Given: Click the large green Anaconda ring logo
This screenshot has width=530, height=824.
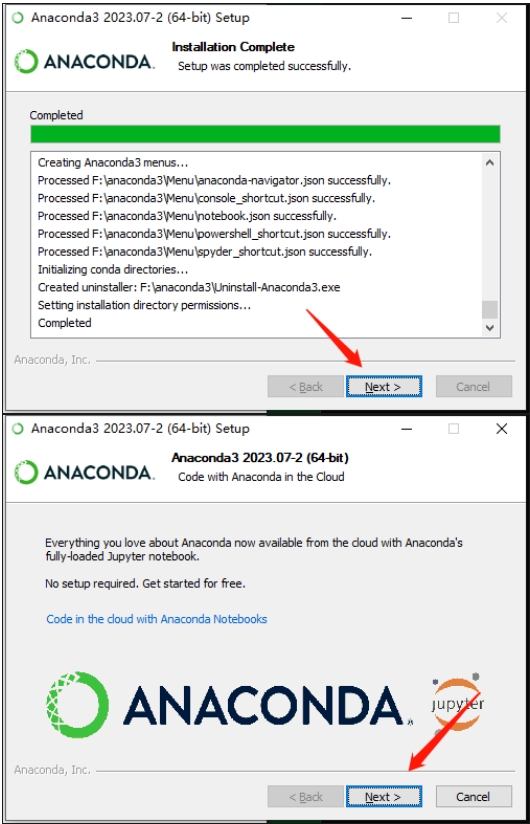Looking at the screenshot, I should (x=78, y=705).
